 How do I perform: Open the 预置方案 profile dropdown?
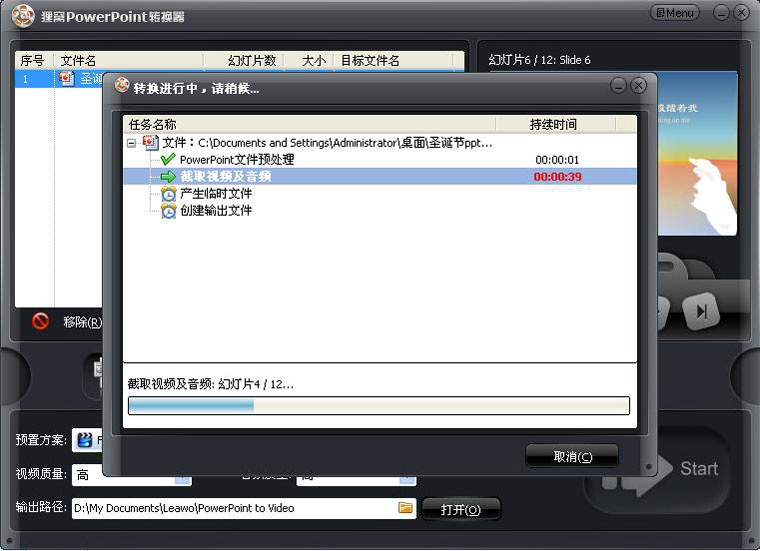87,440
